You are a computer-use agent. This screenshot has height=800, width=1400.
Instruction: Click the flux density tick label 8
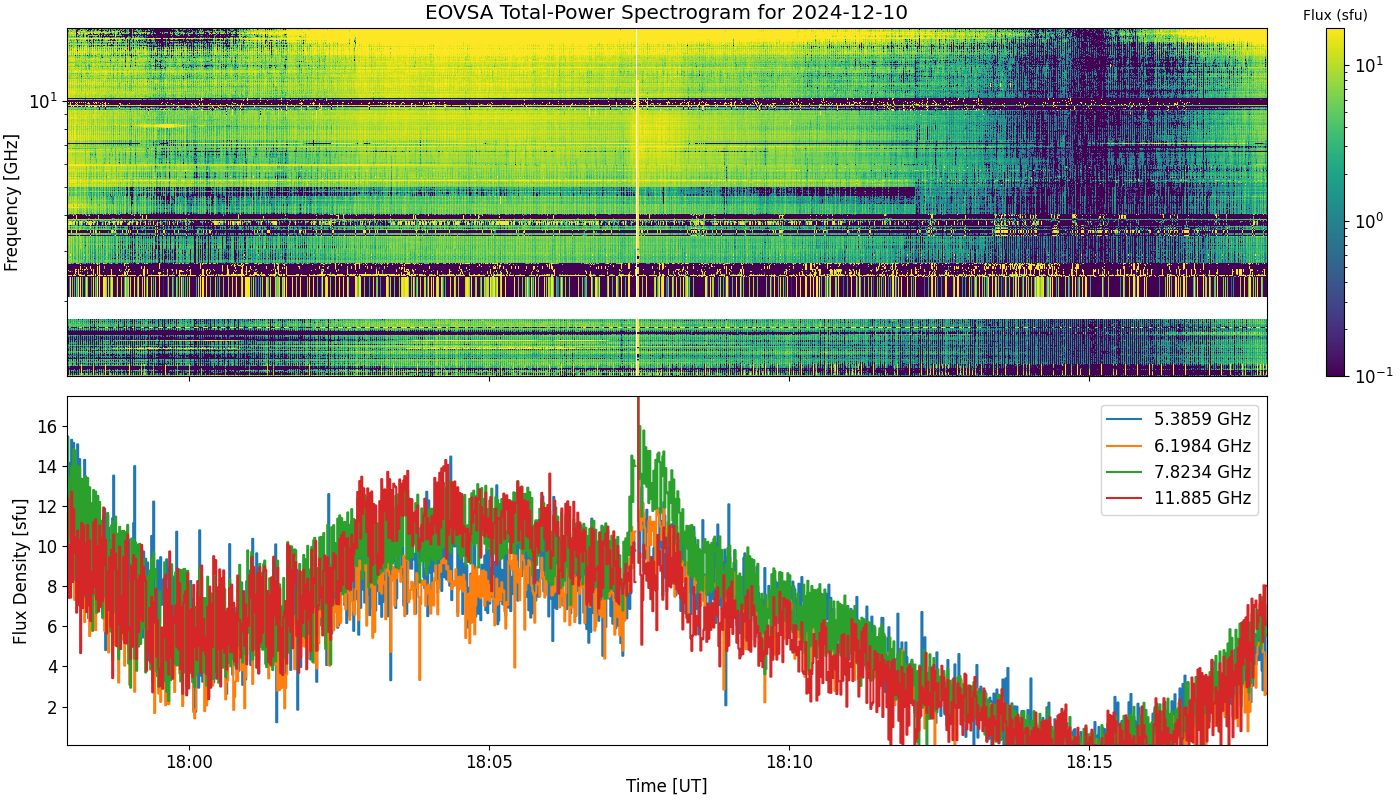[x=54, y=586]
